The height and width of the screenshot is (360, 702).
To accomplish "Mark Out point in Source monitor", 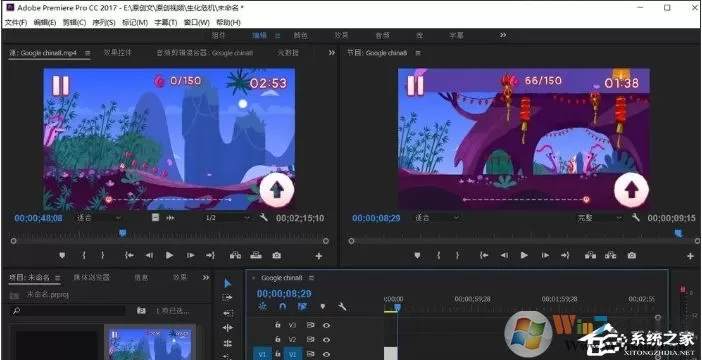I will click(103, 255).
